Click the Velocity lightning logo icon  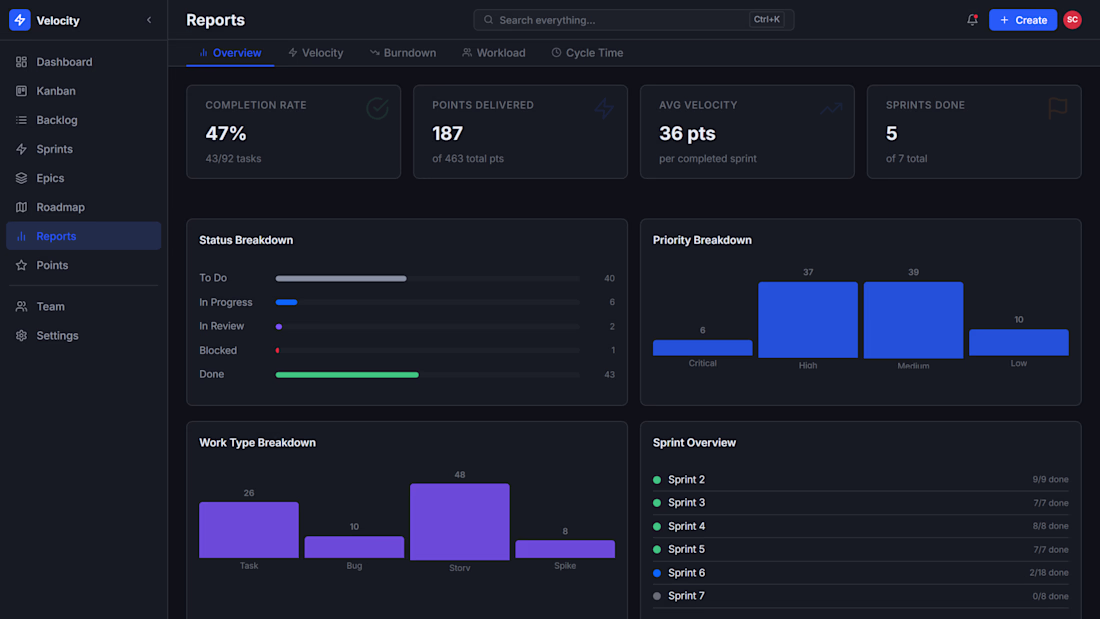pyautogui.click(x=20, y=20)
